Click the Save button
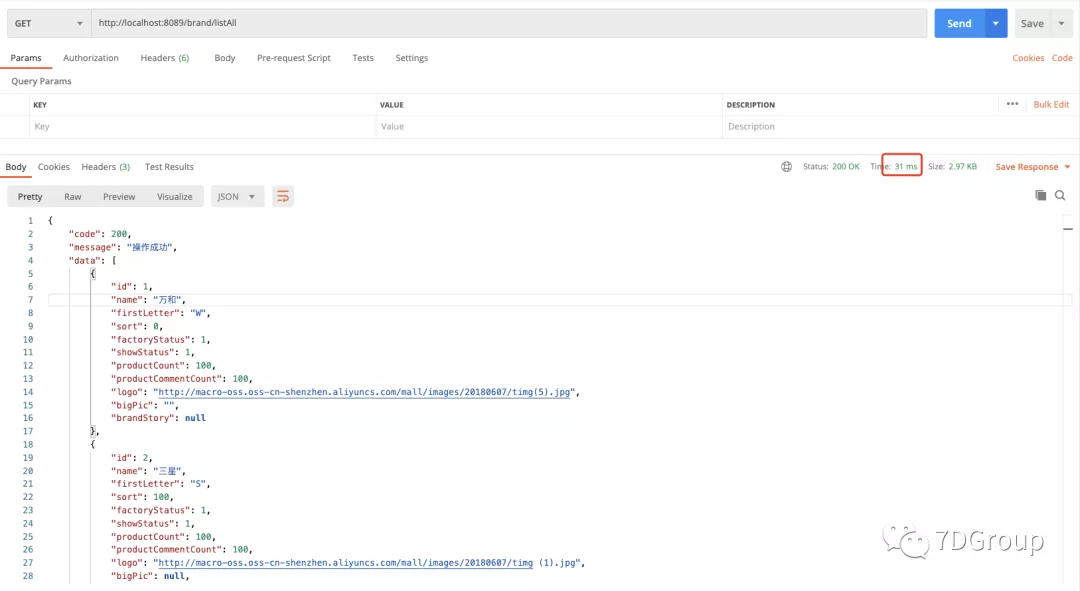This screenshot has width=1080, height=591. point(1032,23)
